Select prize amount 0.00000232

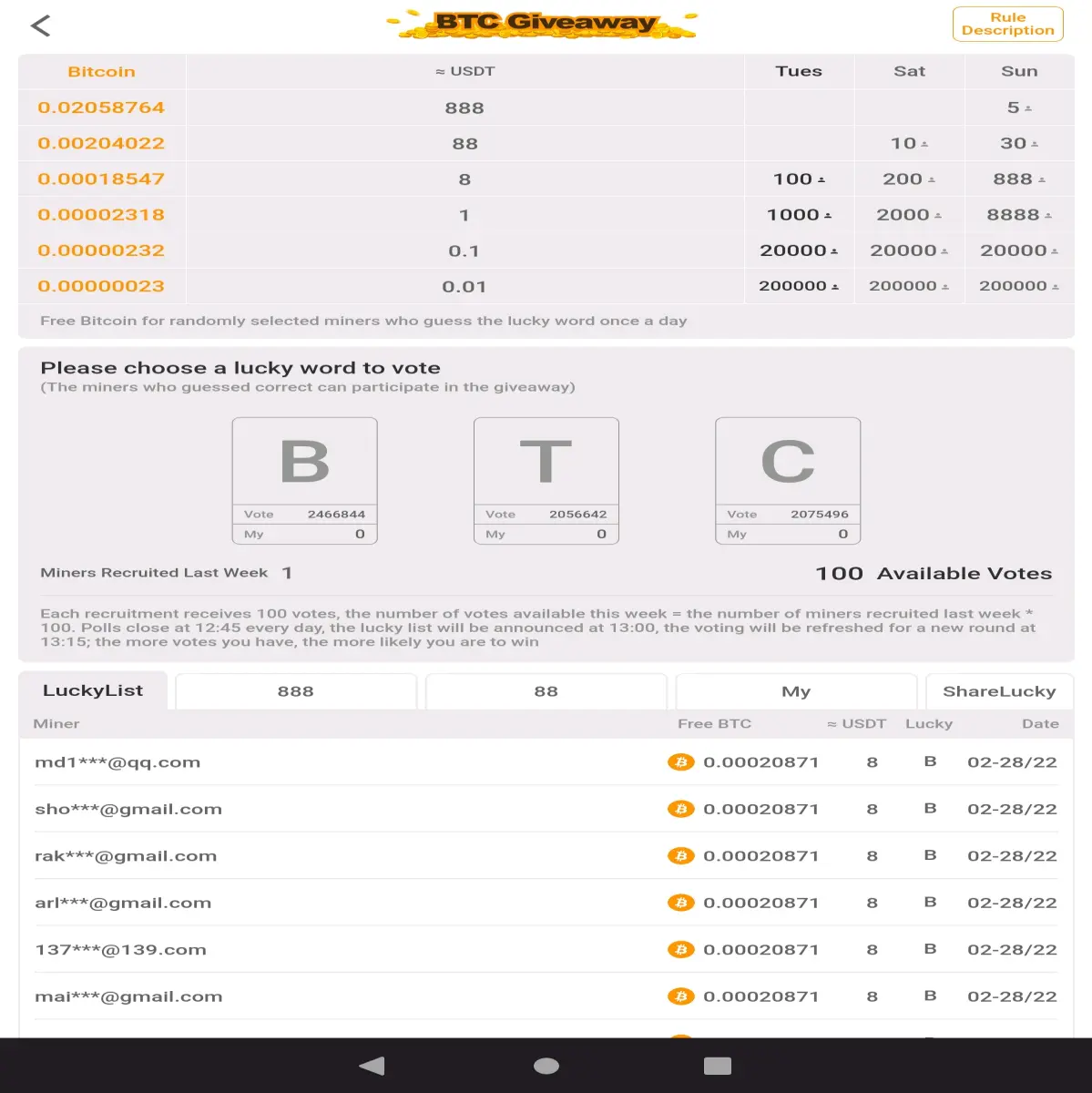pos(101,250)
